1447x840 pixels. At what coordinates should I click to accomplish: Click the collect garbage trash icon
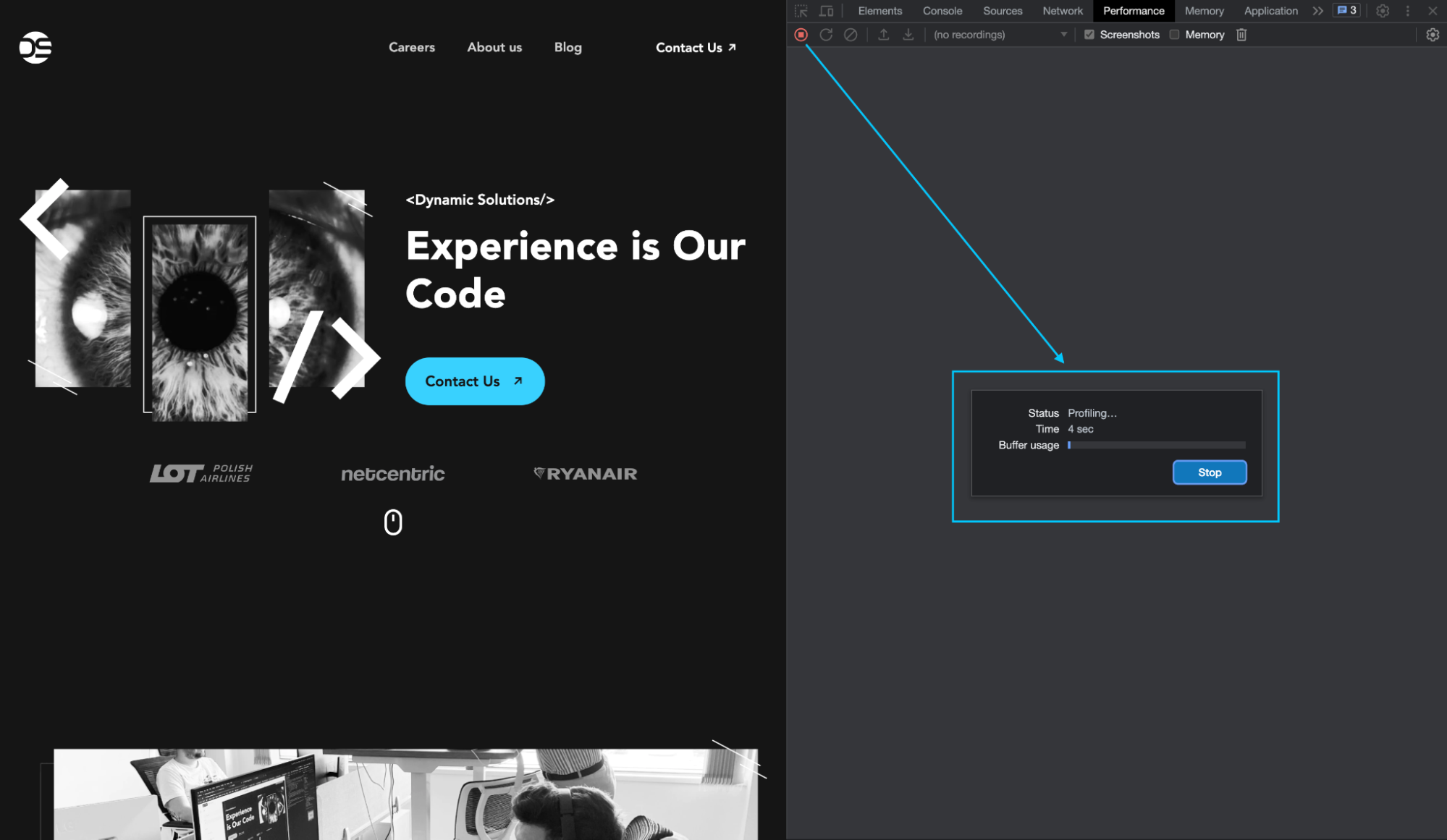point(1241,35)
